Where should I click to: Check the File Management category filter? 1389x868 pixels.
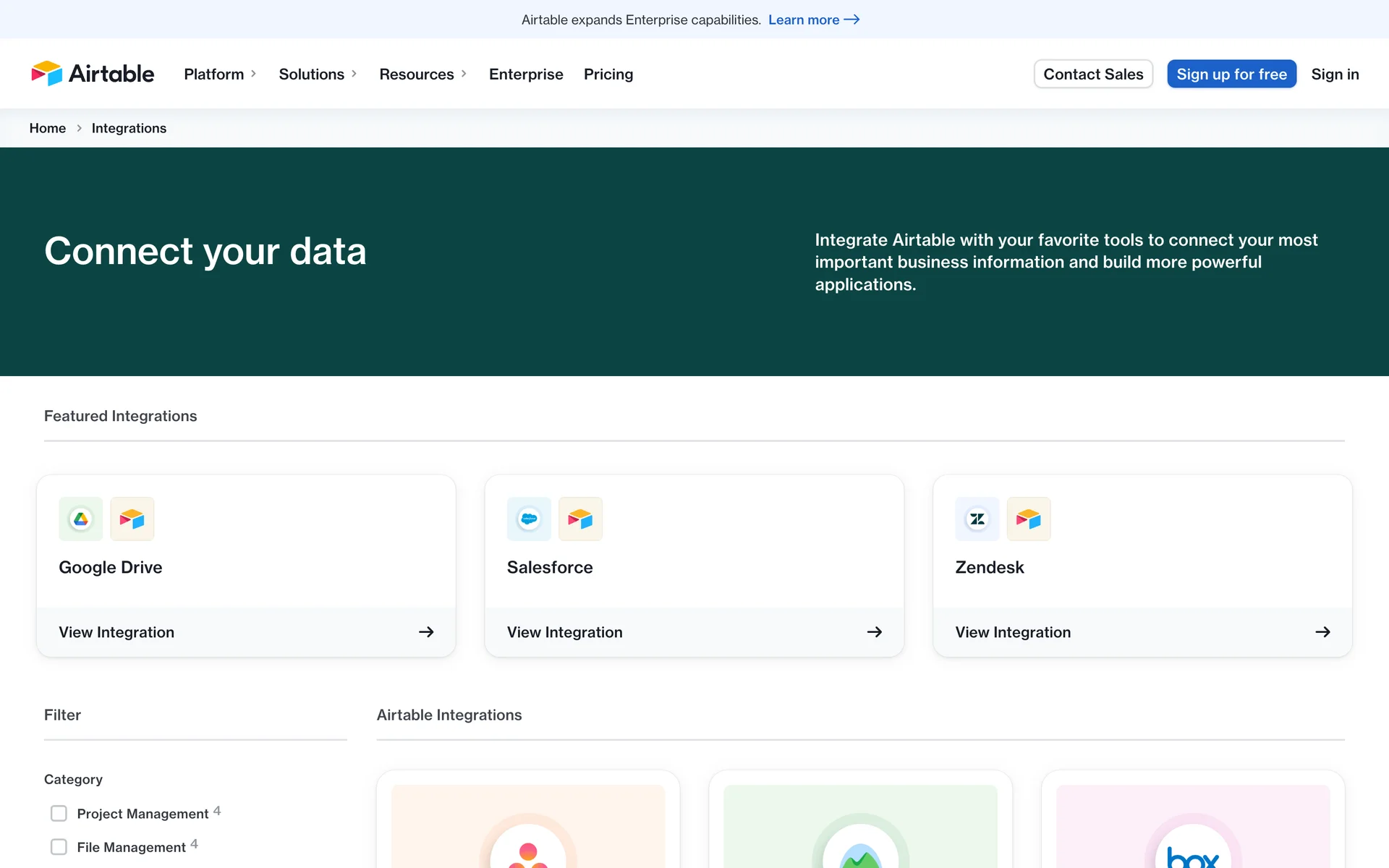point(59,847)
